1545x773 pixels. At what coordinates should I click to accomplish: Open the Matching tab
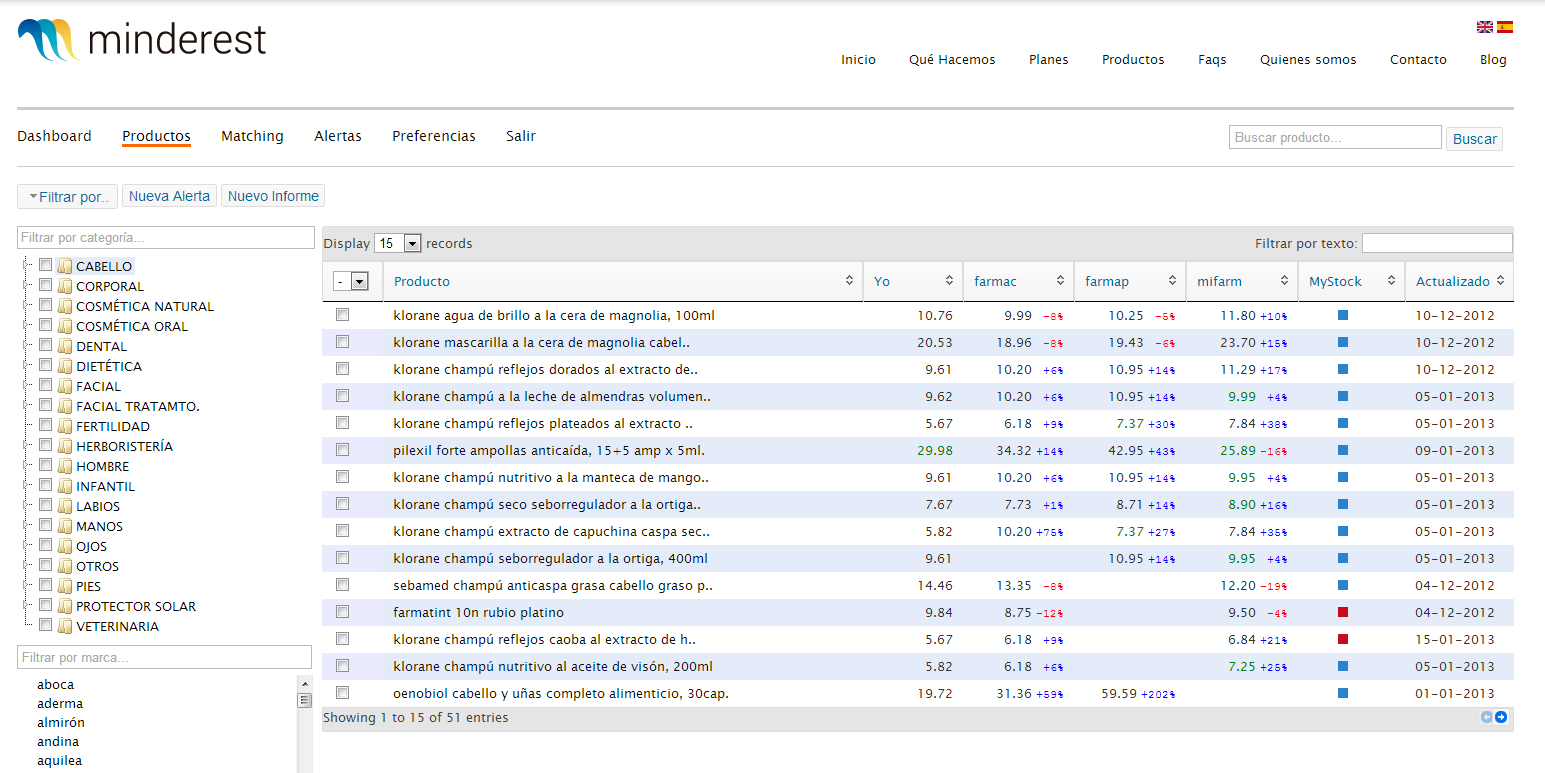pyautogui.click(x=252, y=136)
